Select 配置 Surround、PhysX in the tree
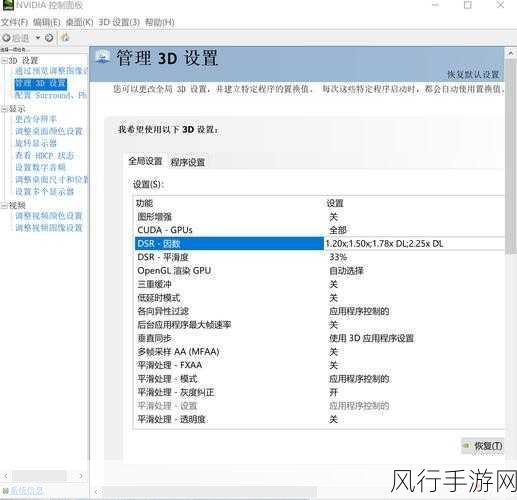The image size is (517, 500). pyautogui.click(x=51, y=96)
